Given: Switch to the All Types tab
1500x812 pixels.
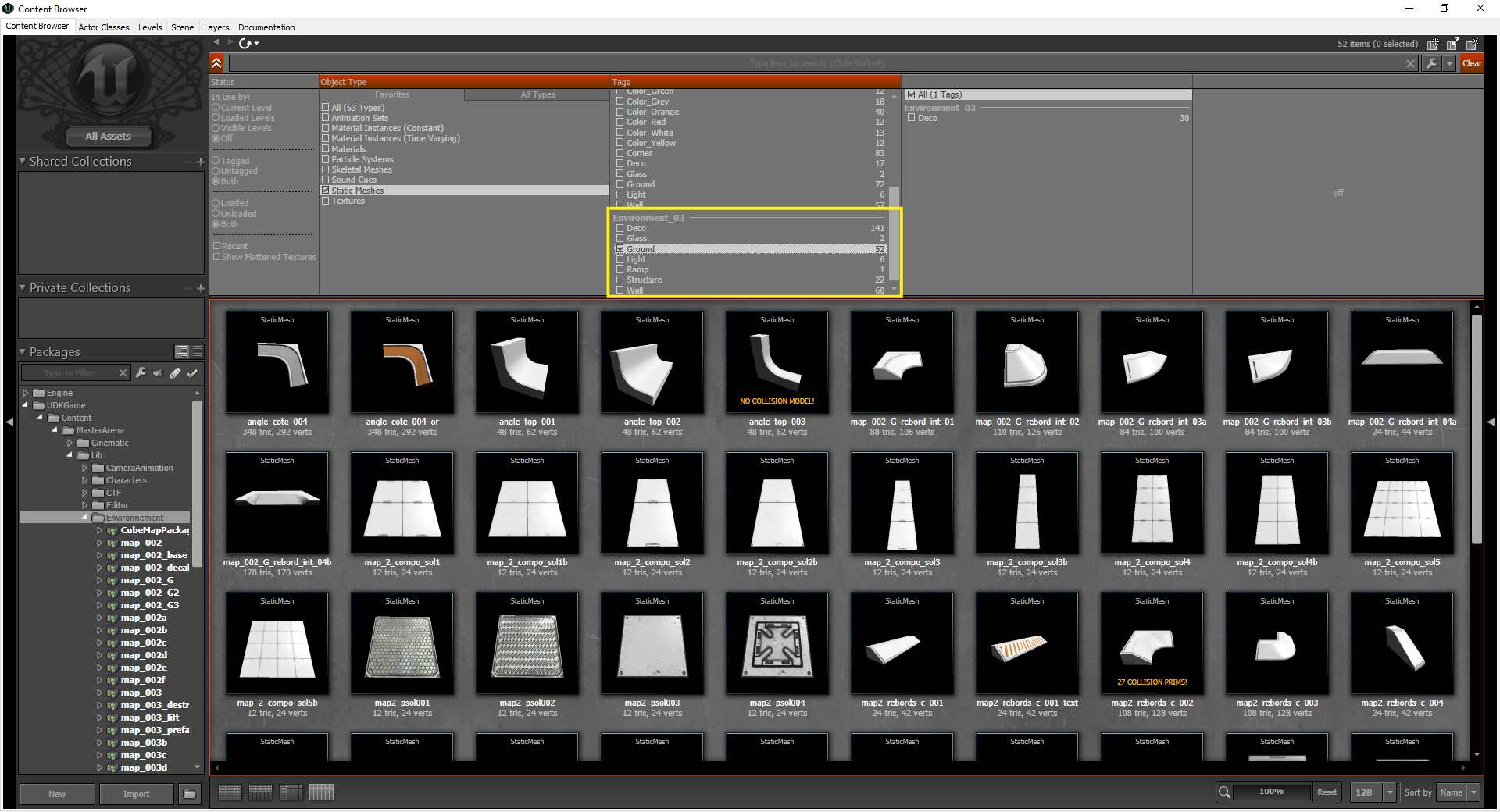Looking at the screenshot, I should point(537,95).
